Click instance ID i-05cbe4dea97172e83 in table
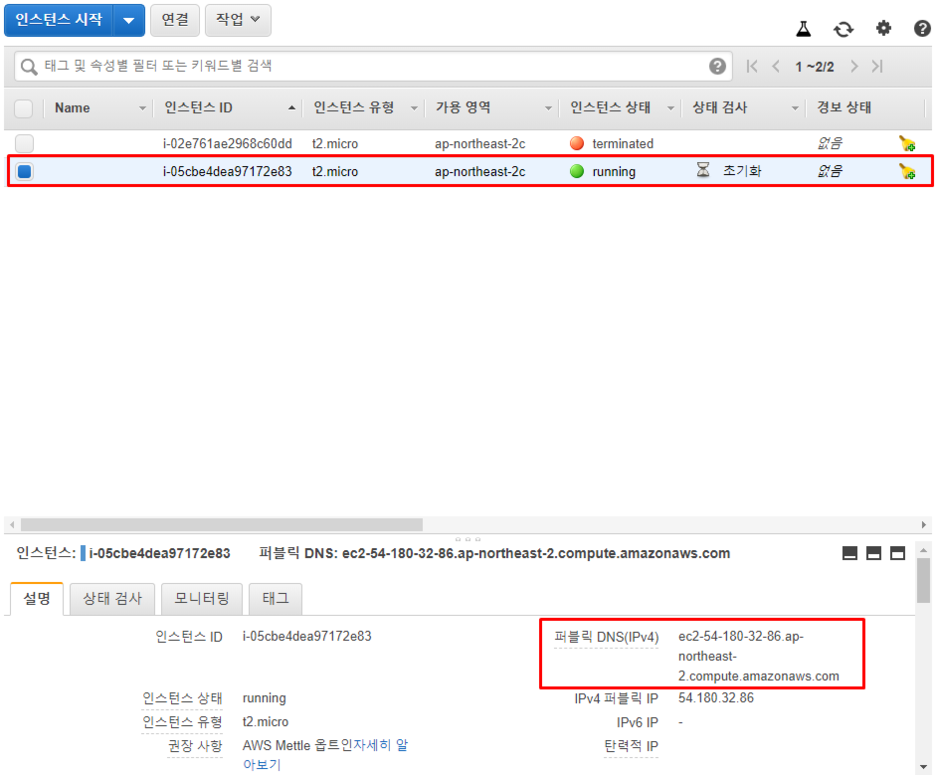 [227, 171]
